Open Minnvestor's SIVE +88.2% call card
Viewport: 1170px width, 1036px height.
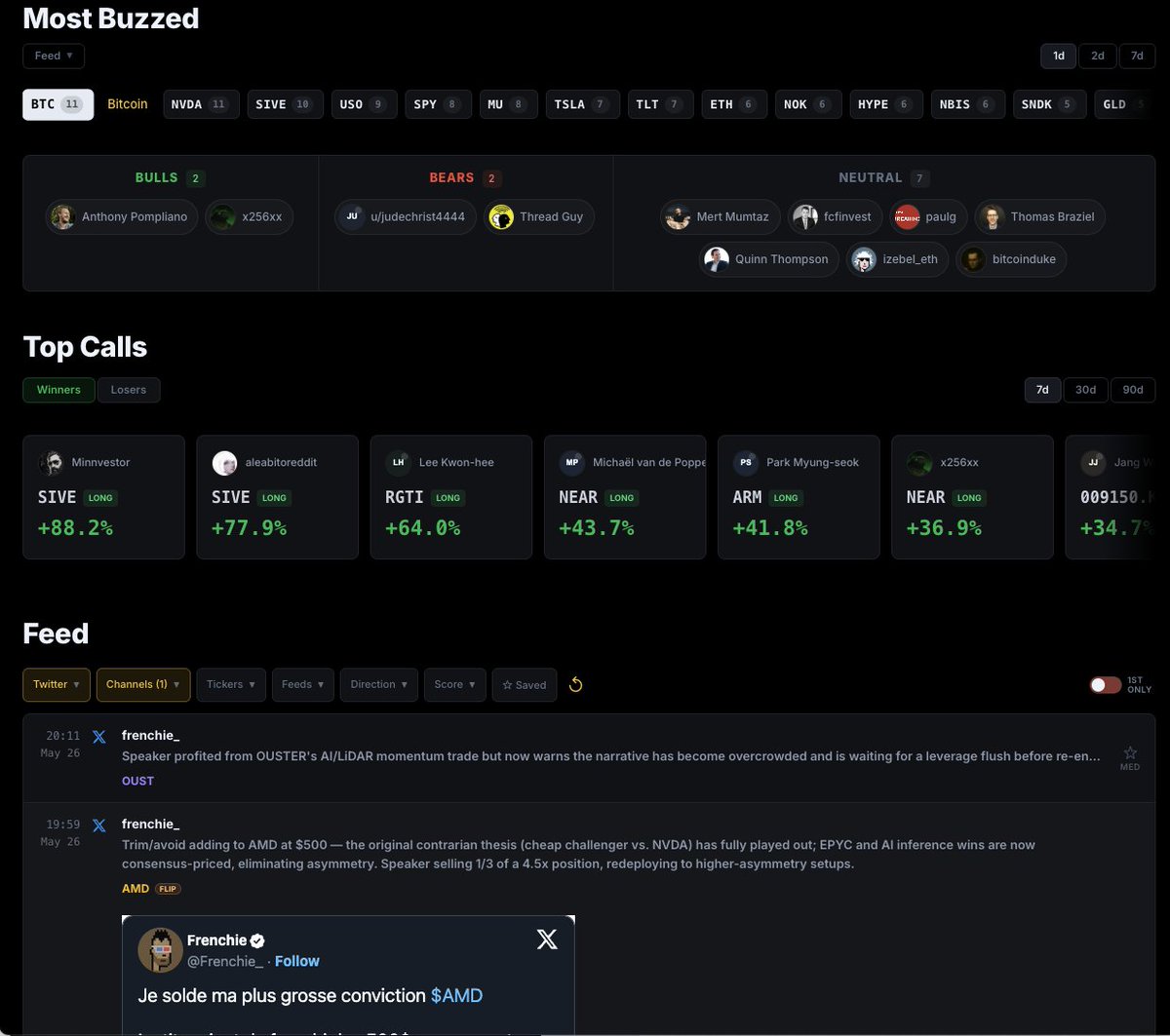(103, 497)
